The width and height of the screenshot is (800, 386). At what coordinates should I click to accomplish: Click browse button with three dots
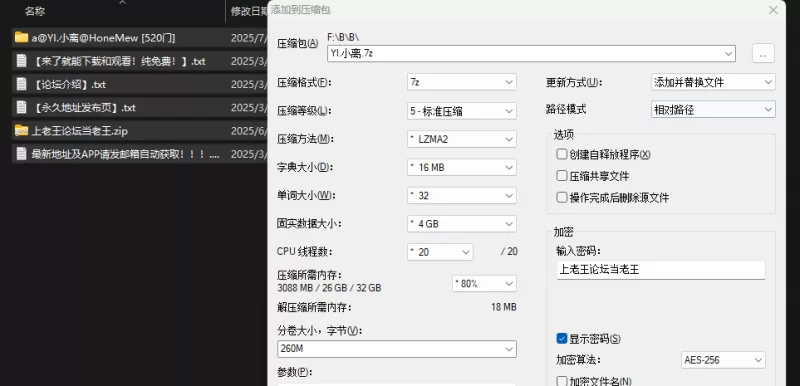(763, 54)
